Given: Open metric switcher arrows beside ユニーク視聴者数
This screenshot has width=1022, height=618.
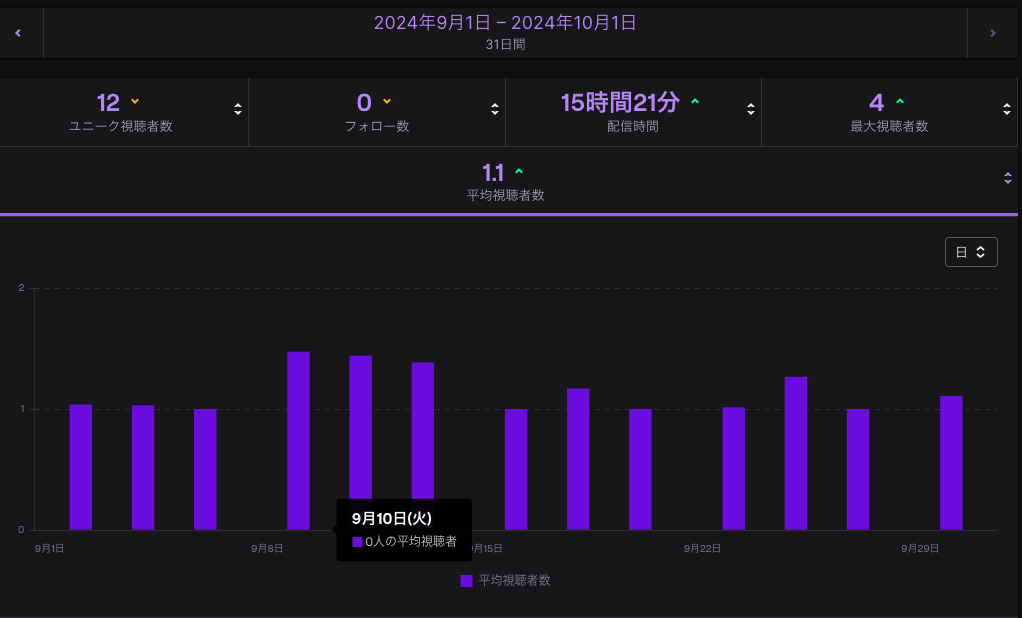Looking at the screenshot, I should click(x=238, y=109).
